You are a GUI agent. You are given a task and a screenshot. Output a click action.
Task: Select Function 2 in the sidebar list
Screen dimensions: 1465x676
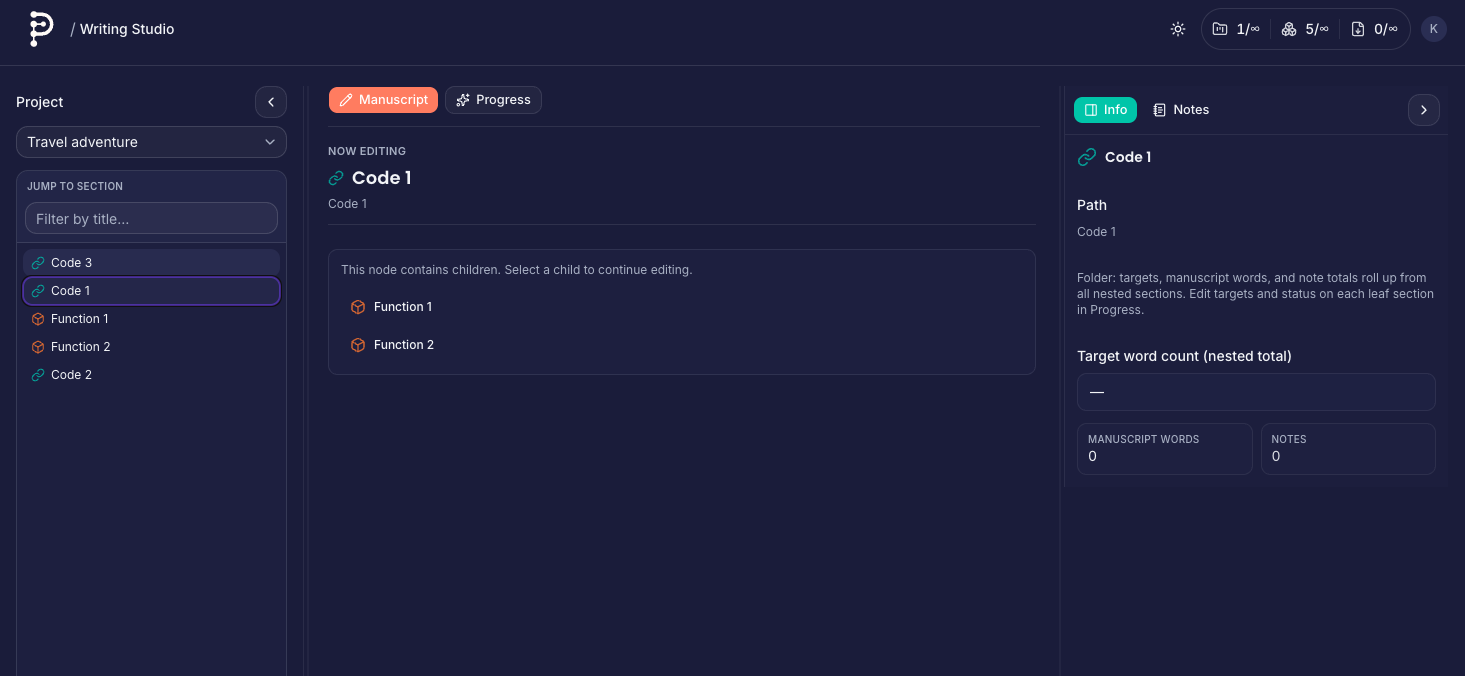(x=80, y=347)
